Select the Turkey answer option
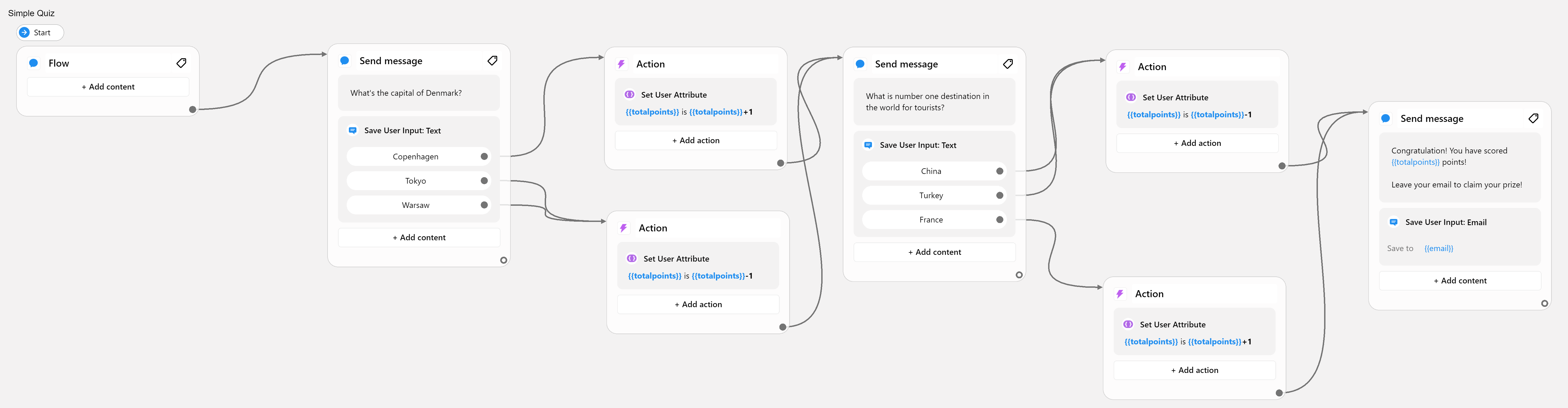The height and width of the screenshot is (408, 1568). click(931, 196)
